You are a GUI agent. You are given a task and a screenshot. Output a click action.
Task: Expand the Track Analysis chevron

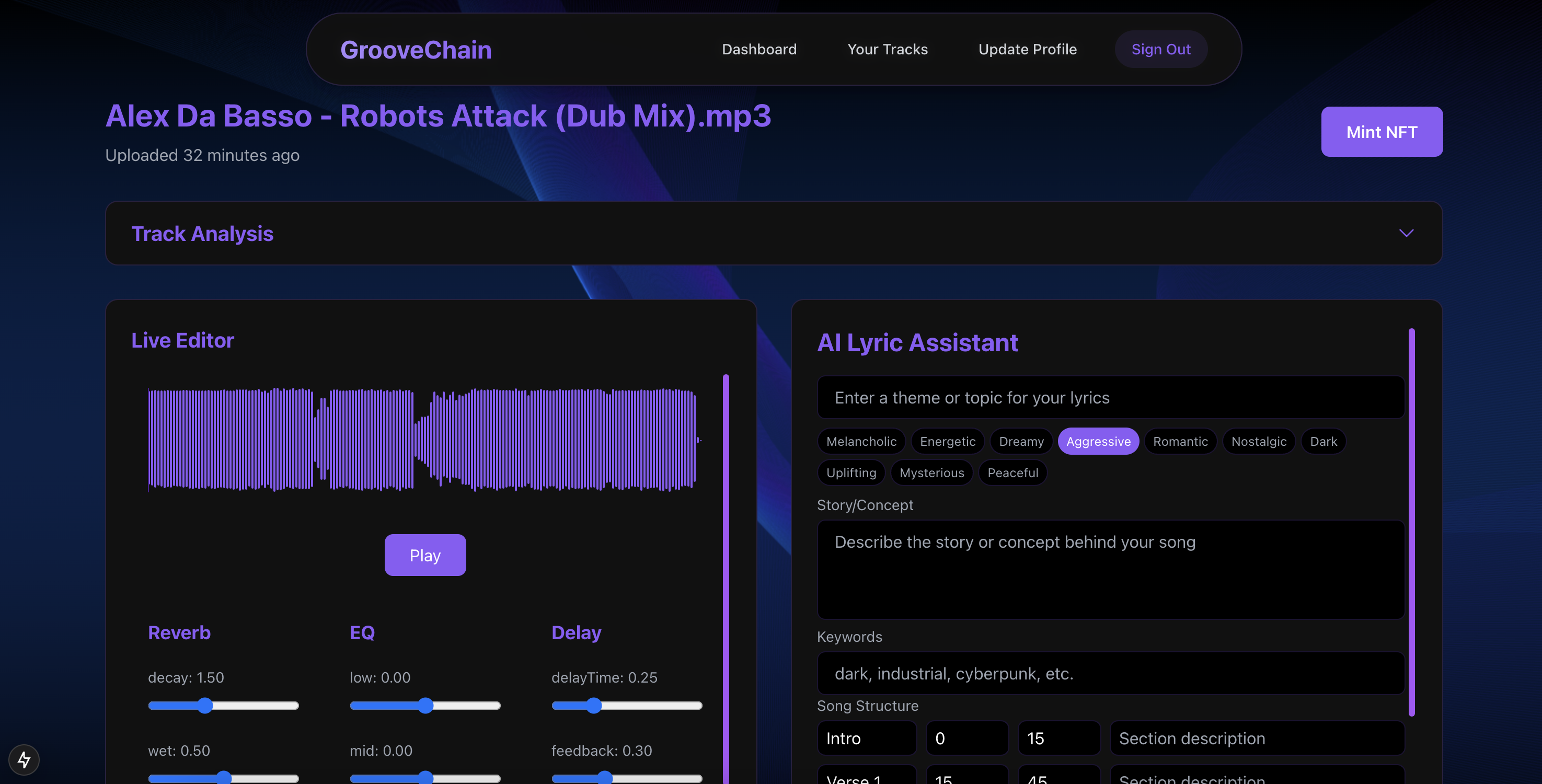point(1406,233)
